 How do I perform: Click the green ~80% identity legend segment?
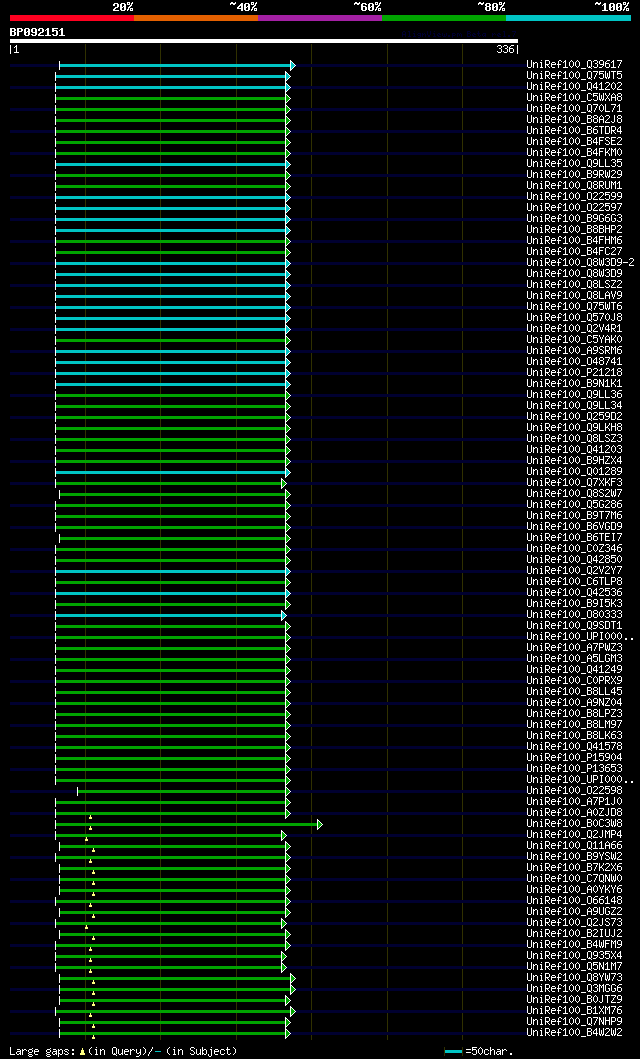point(444,18)
